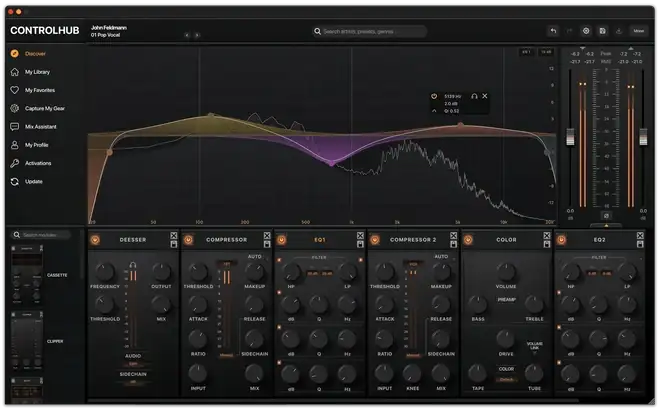Remove the Compressor 2 module with X

453,235
